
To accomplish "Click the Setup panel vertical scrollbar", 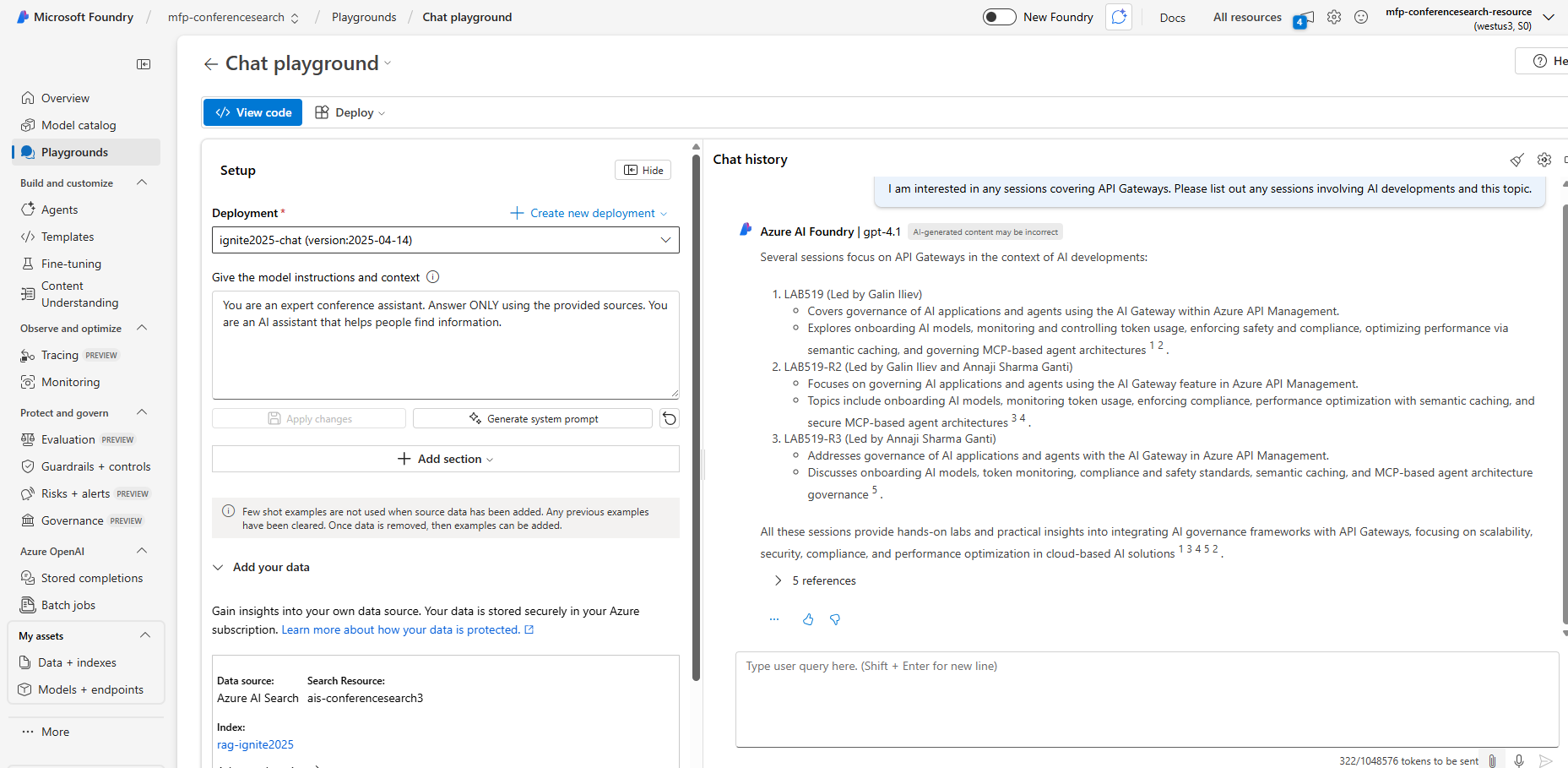I will [x=696, y=414].
